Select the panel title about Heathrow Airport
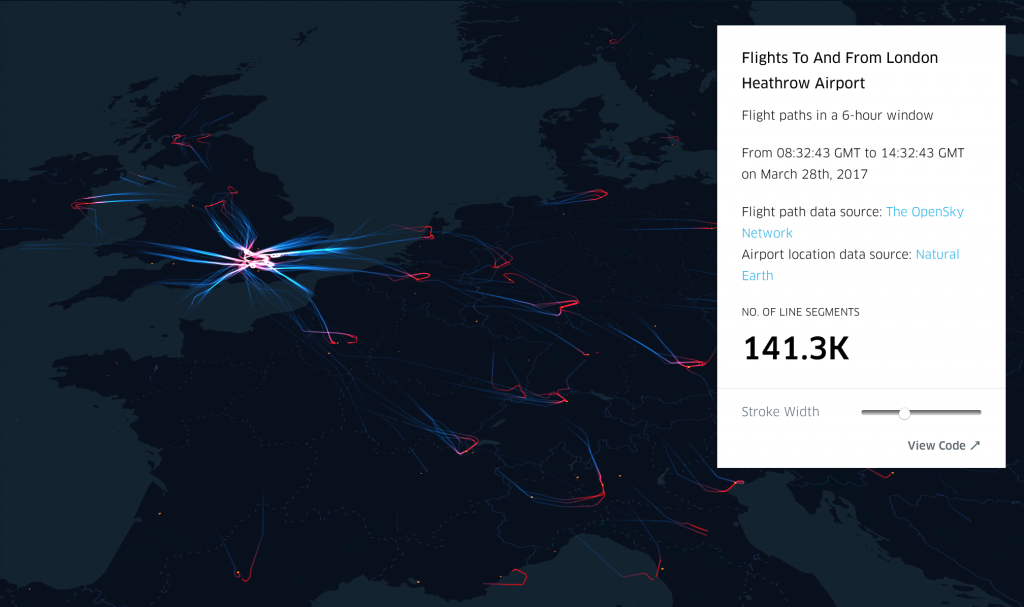Viewport: 1024px width, 607px height. (x=839, y=70)
